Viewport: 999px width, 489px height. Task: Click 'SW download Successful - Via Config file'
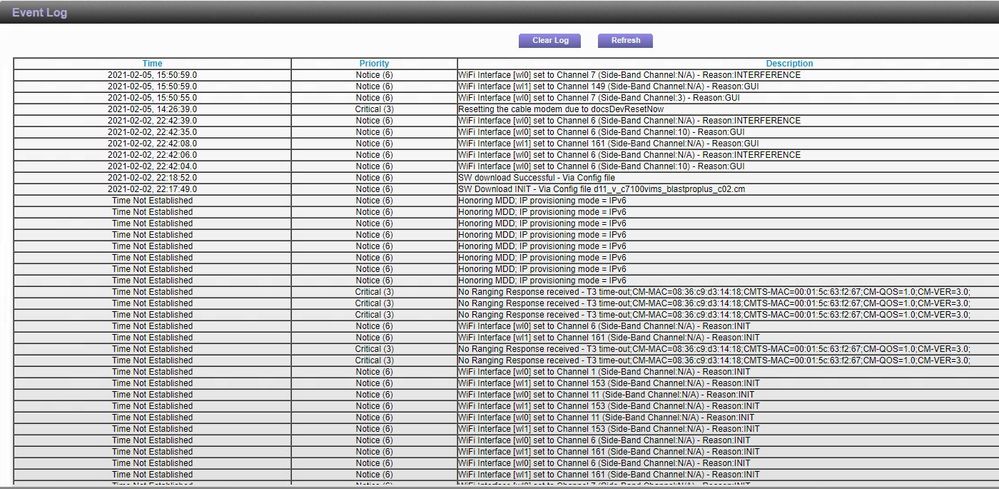(536, 178)
